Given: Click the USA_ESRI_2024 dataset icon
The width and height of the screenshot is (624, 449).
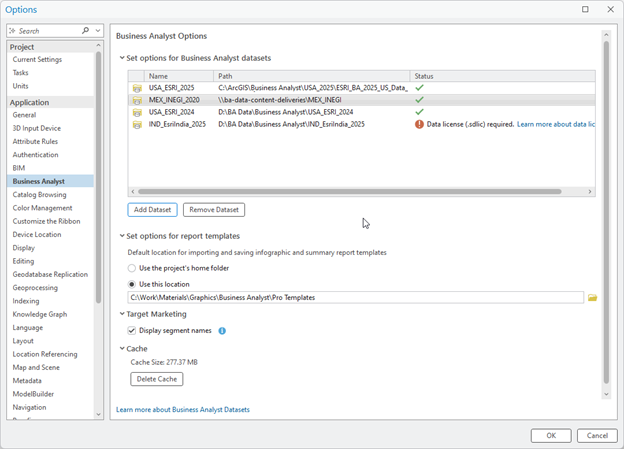Looking at the screenshot, I should (137, 112).
